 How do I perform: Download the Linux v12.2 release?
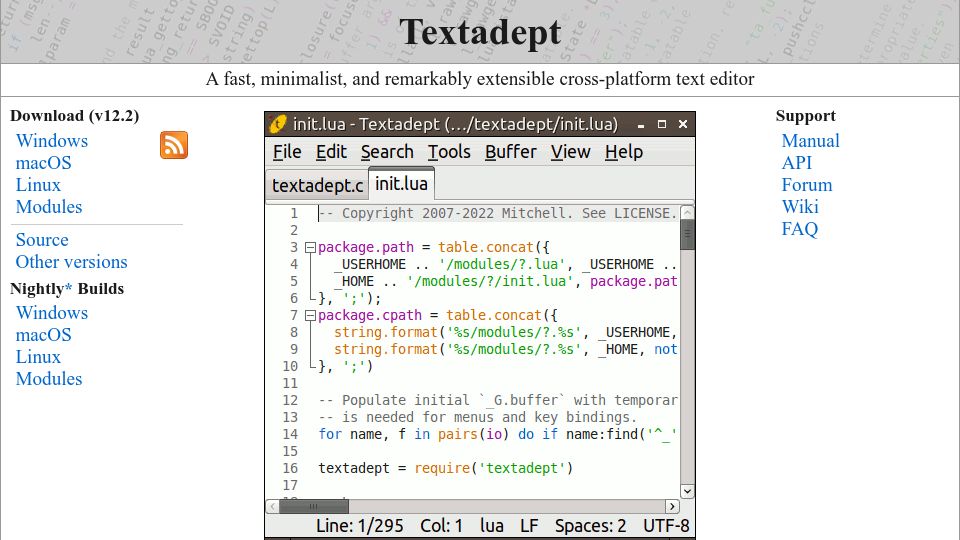[x=38, y=185]
